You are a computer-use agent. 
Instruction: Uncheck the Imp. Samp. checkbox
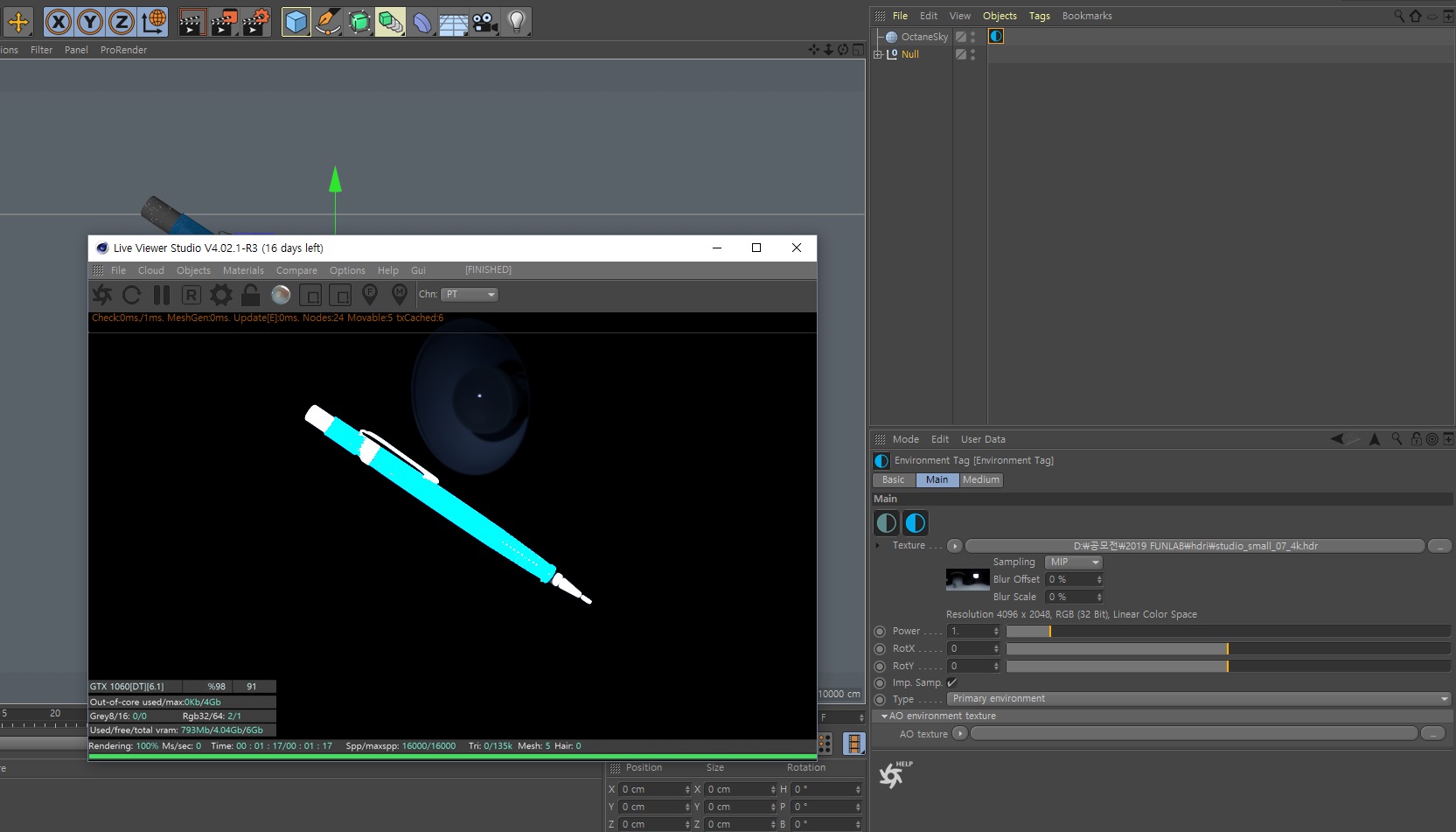951,682
